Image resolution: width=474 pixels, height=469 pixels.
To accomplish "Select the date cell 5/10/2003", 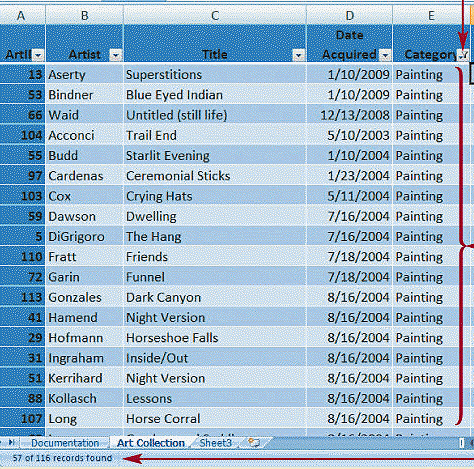I will coord(349,135).
